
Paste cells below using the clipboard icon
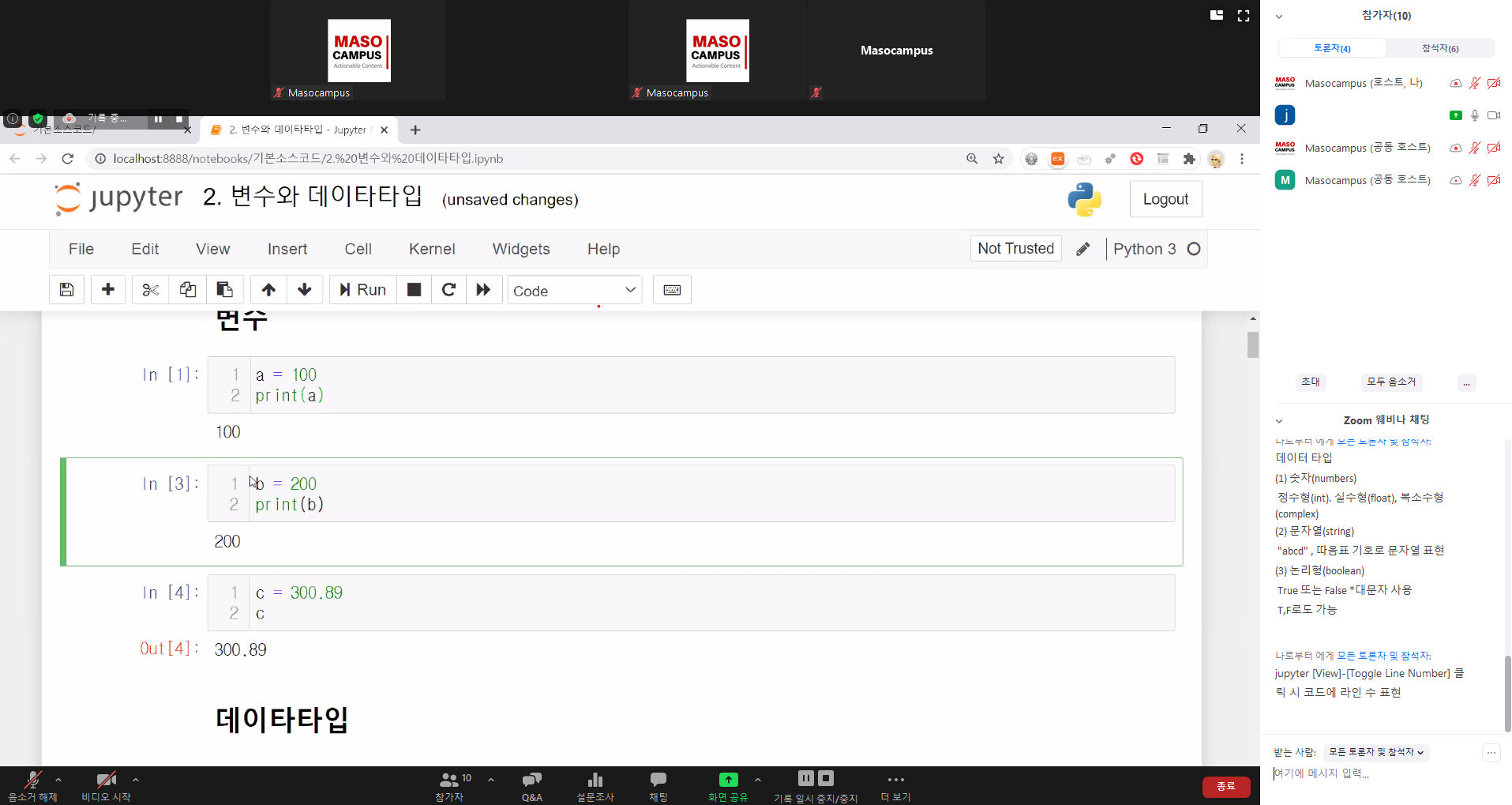tap(224, 290)
